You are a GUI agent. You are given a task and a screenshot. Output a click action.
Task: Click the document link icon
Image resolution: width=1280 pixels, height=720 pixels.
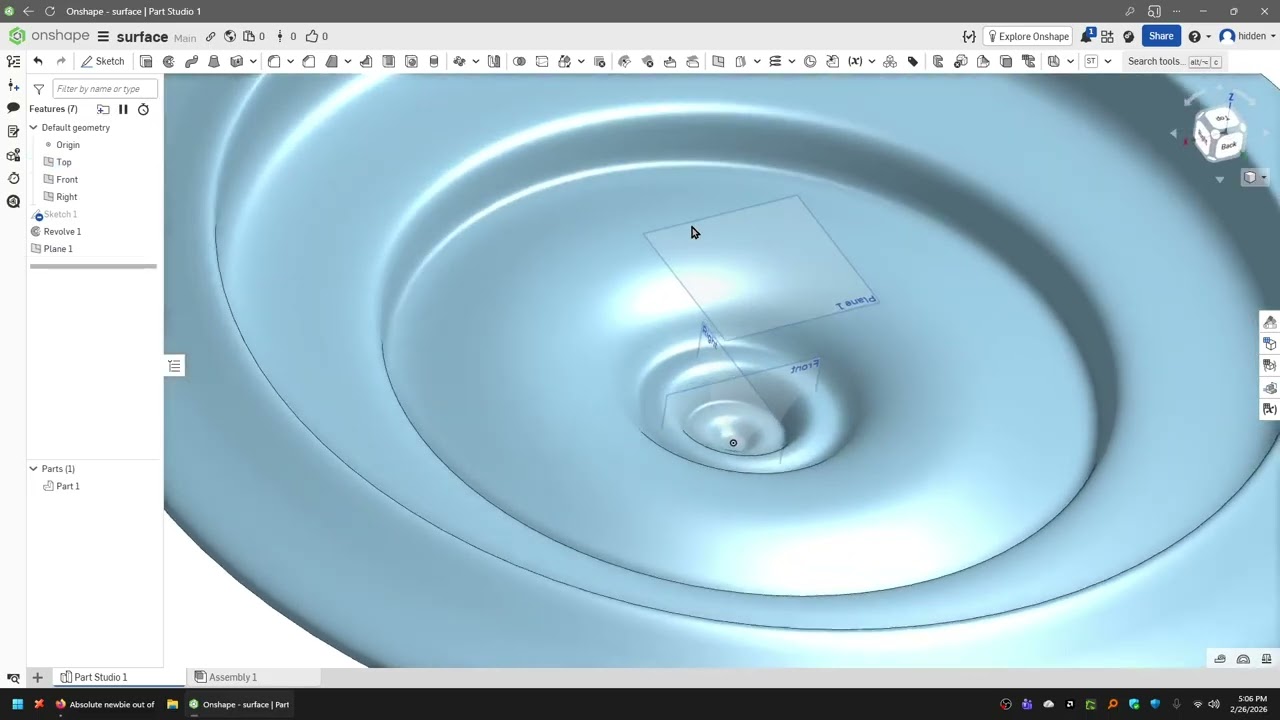pos(210,36)
